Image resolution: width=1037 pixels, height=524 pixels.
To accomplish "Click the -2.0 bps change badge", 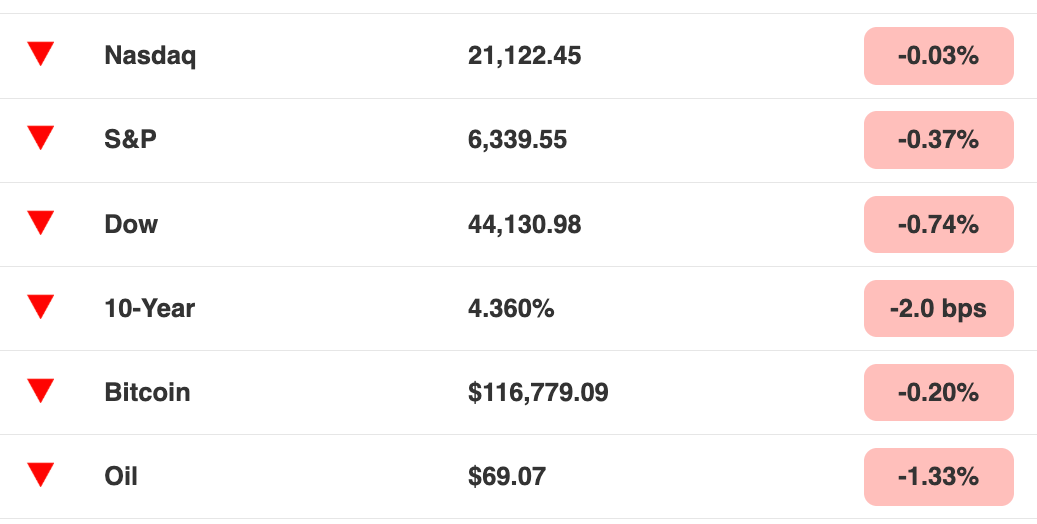I will click(x=938, y=308).
